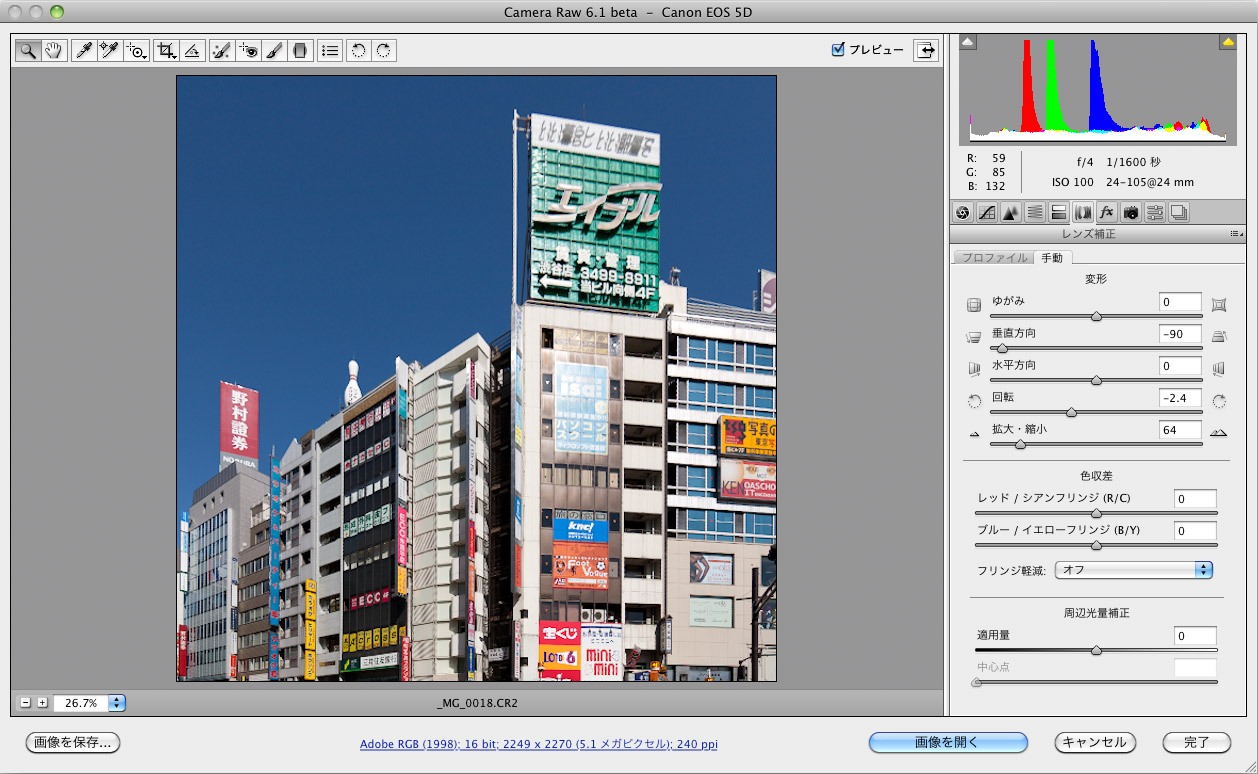Click the building preview image
This screenshot has height=774, width=1258.
tap(477, 378)
